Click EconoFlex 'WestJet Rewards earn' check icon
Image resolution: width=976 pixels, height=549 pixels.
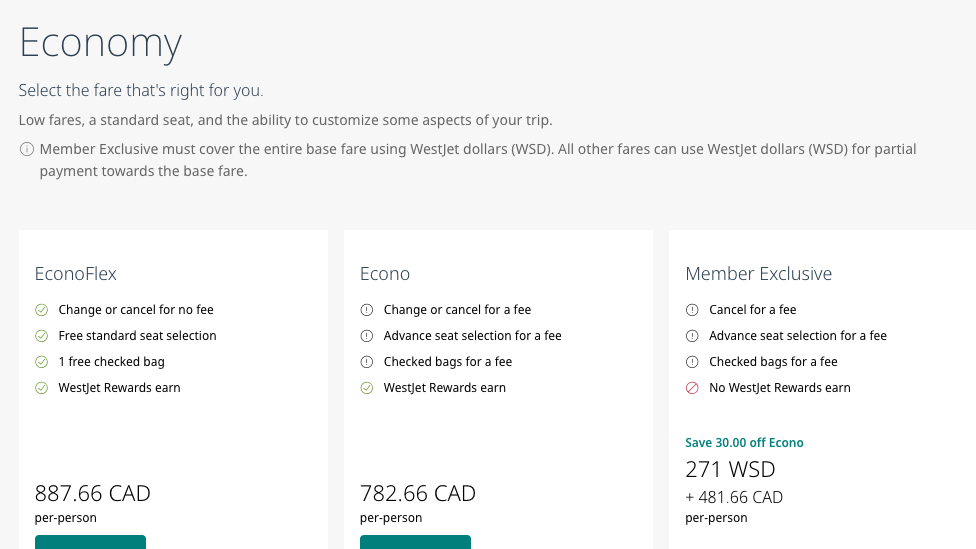42,388
